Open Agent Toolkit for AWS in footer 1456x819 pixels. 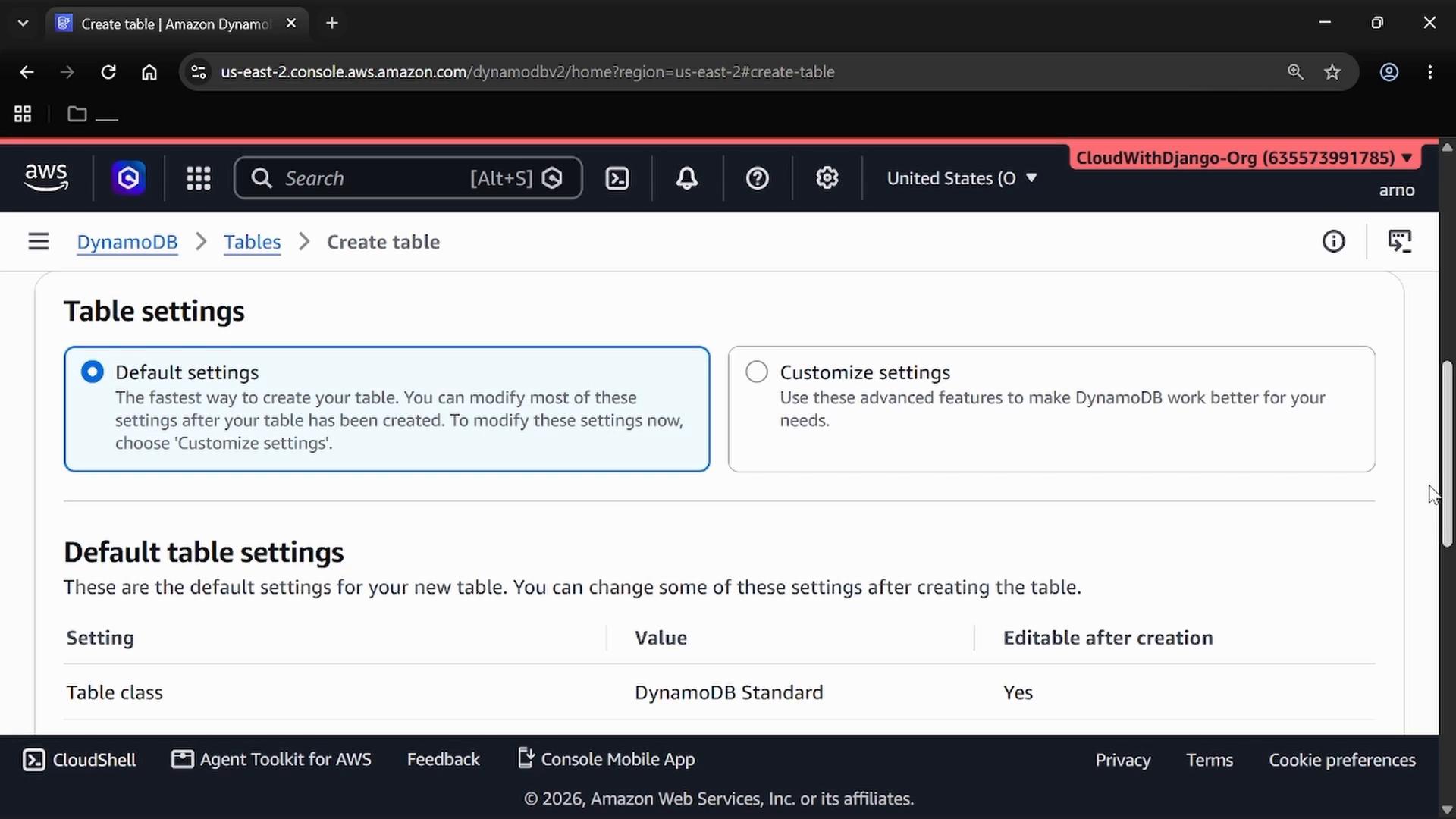click(x=271, y=760)
